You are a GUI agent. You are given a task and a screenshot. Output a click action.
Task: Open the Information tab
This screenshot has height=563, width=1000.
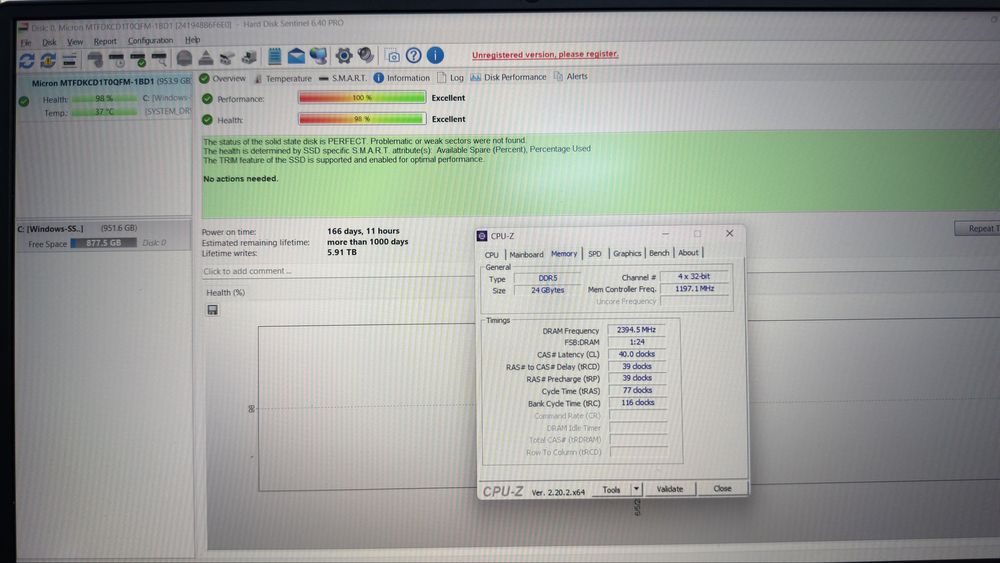(402, 78)
